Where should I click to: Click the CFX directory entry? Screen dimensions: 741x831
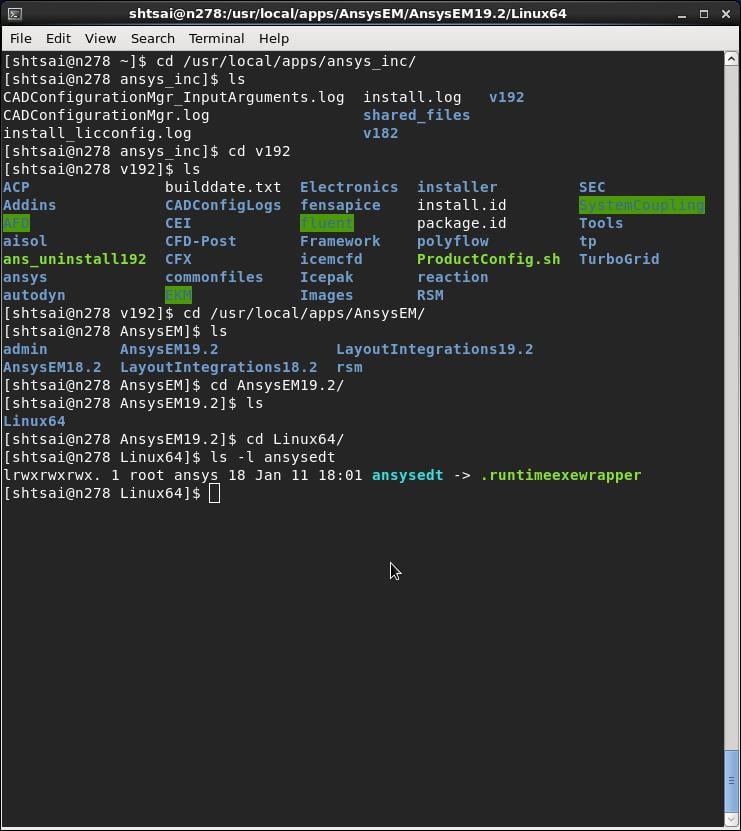coord(178,259)
